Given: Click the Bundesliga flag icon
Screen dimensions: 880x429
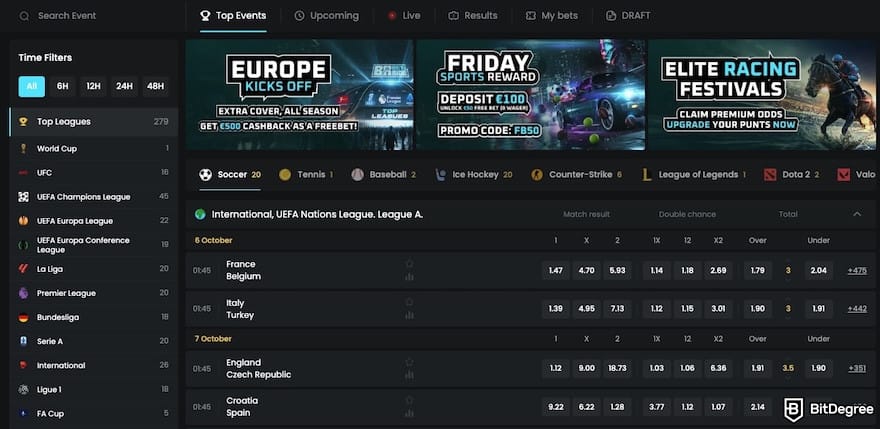Looking at the screenshot, I should (24, 317).
